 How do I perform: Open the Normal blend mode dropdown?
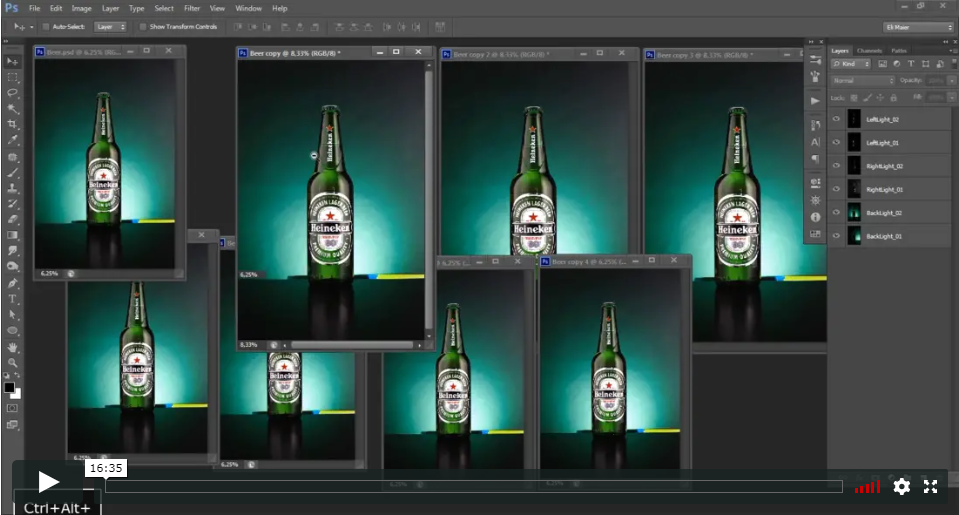click(x=862, y=81)
